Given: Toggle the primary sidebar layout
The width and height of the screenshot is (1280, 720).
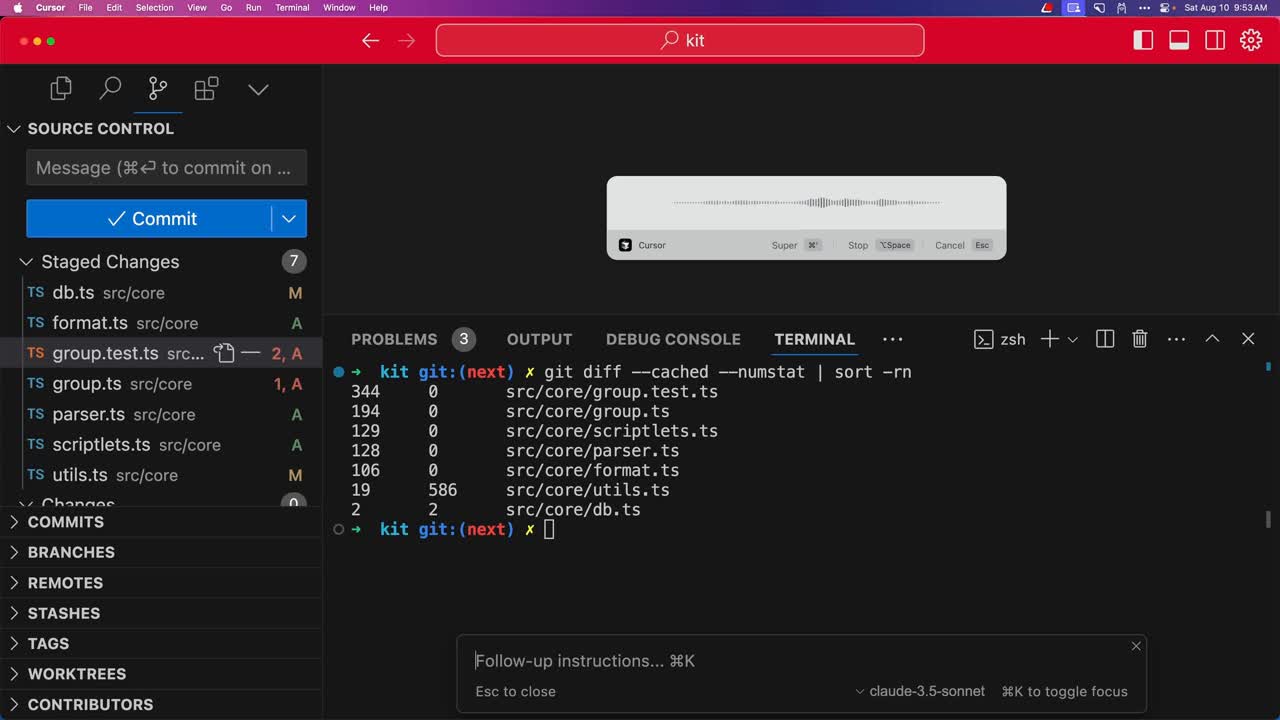Looking at the screenshot, I should (1143, 40).
